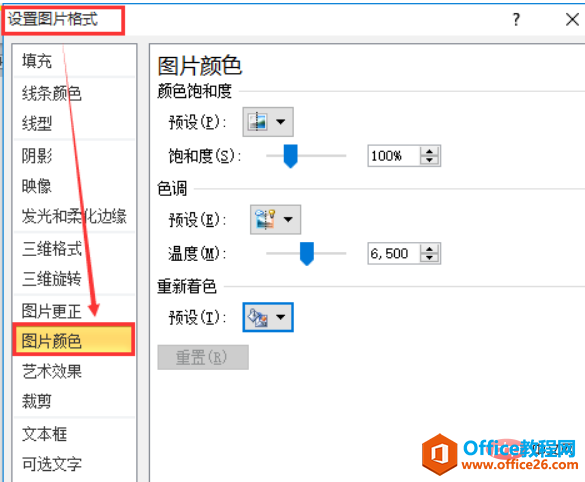Decrease temperature with the down spinner arrow
Screen dimensions: 585x482
click(429, 258)
